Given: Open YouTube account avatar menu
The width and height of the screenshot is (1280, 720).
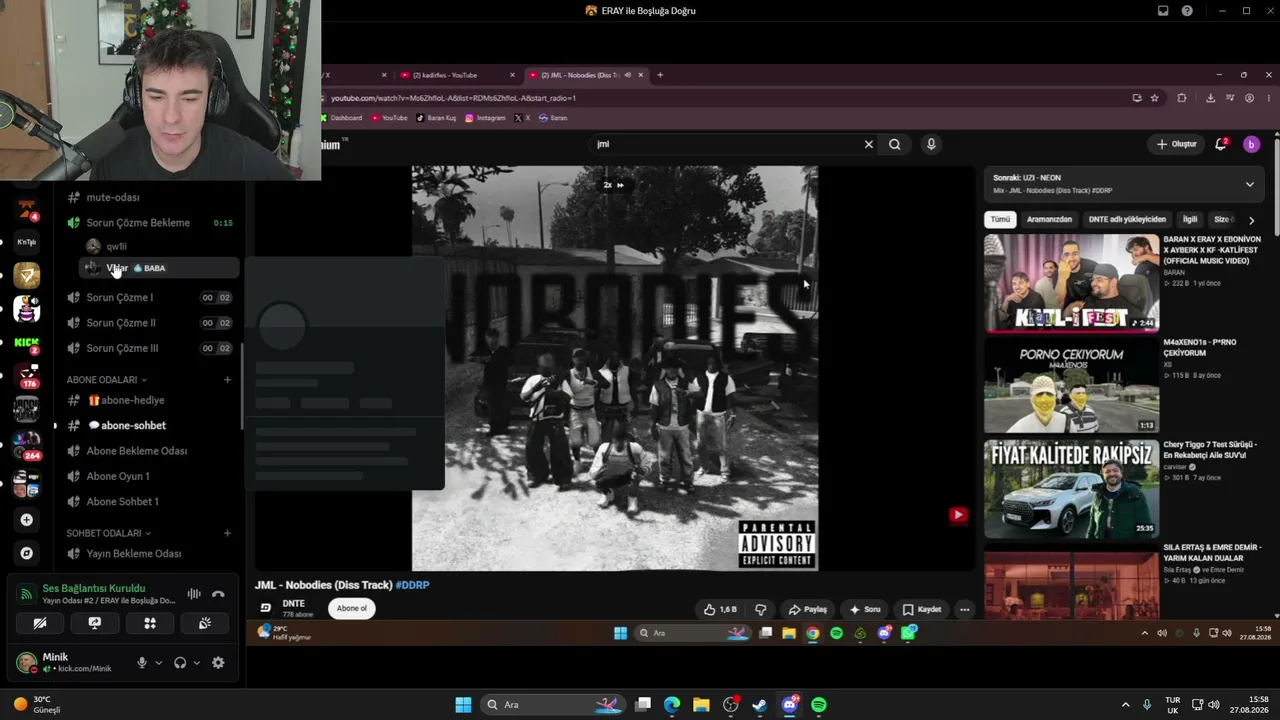Looking at the screenshot, I should pyautogui.click(x=1251, y=144).
